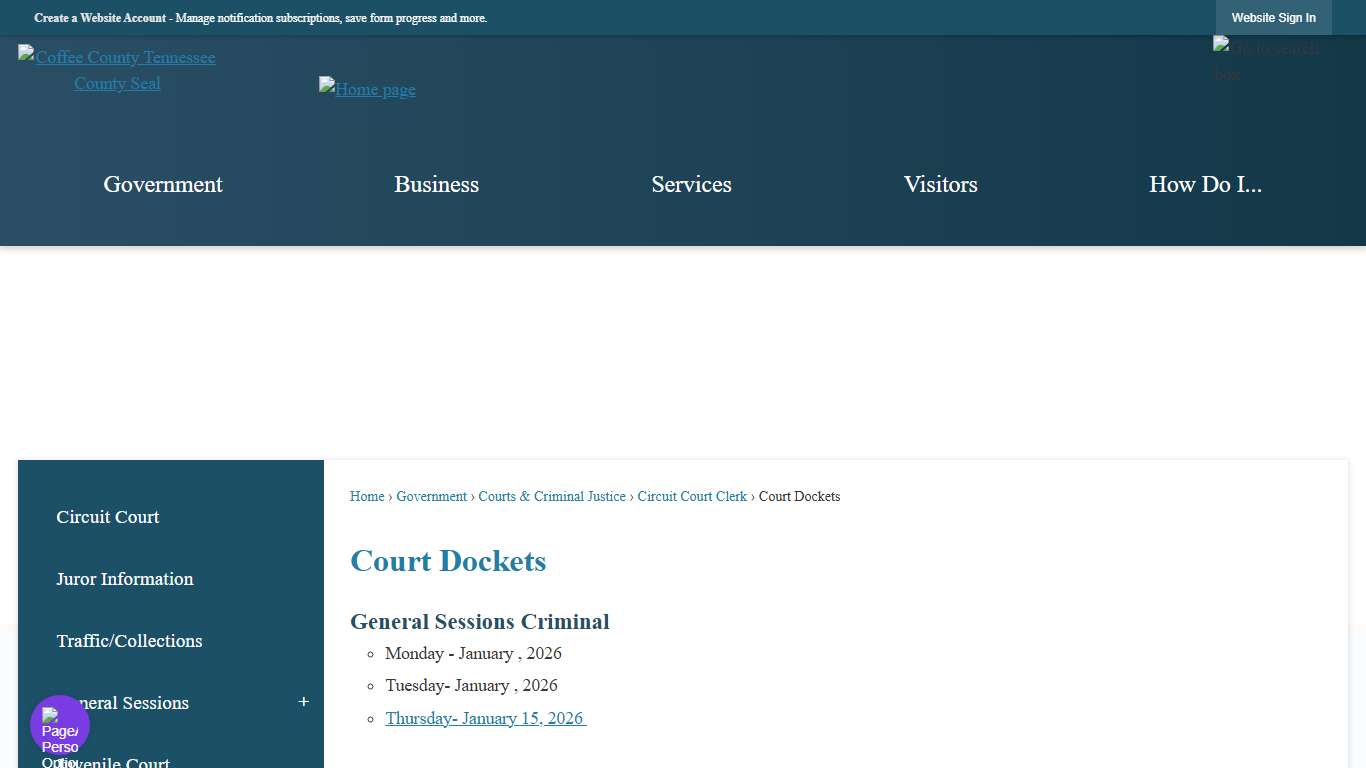Navigate to Traffic/Collections page

(x=129, y=641)
